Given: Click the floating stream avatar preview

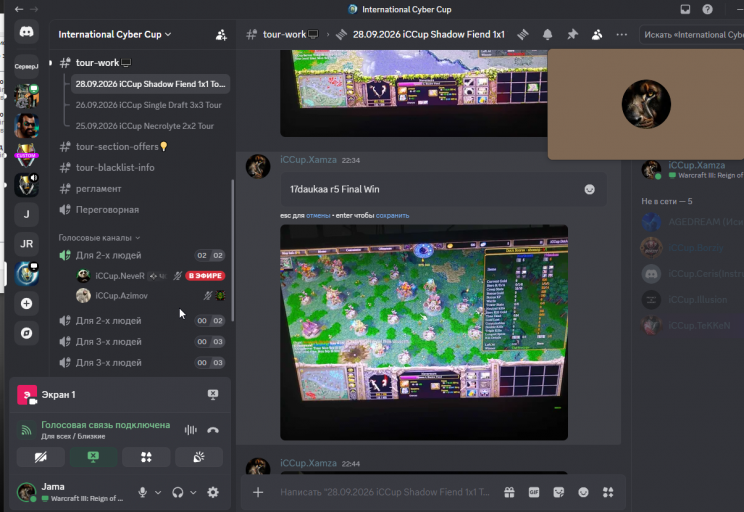Looking at the screenshot, I should (646, 104).
